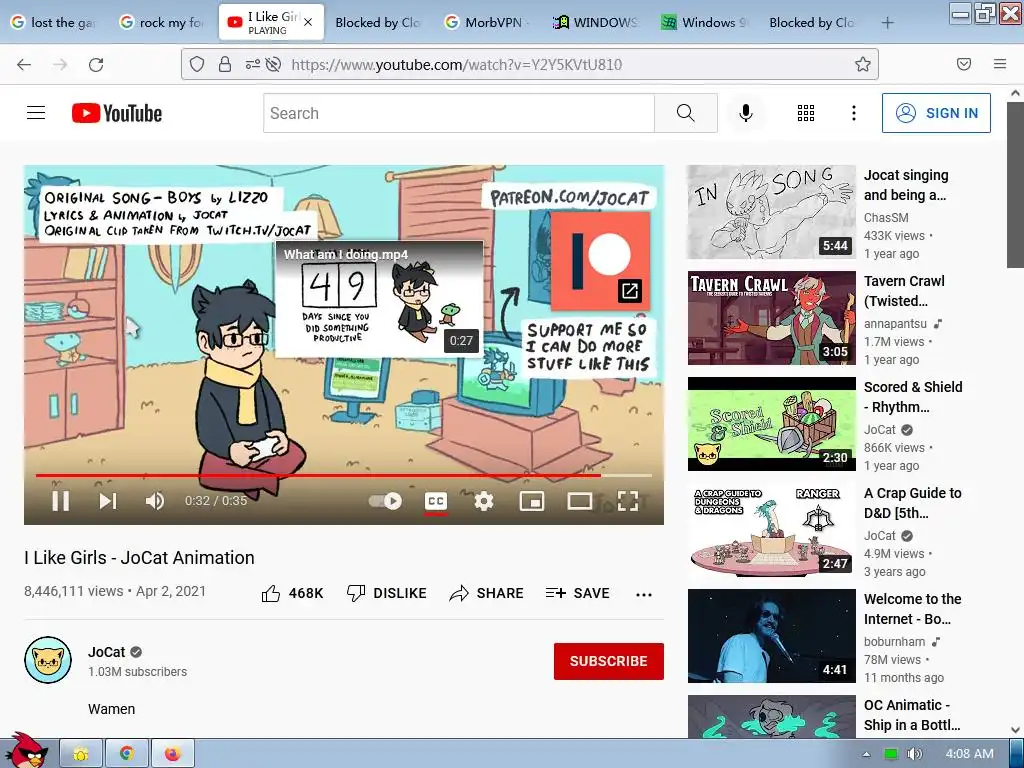Open tracking protection shield icon
The height and width of the screenshot is (768, 1024).
pos(197,64)
